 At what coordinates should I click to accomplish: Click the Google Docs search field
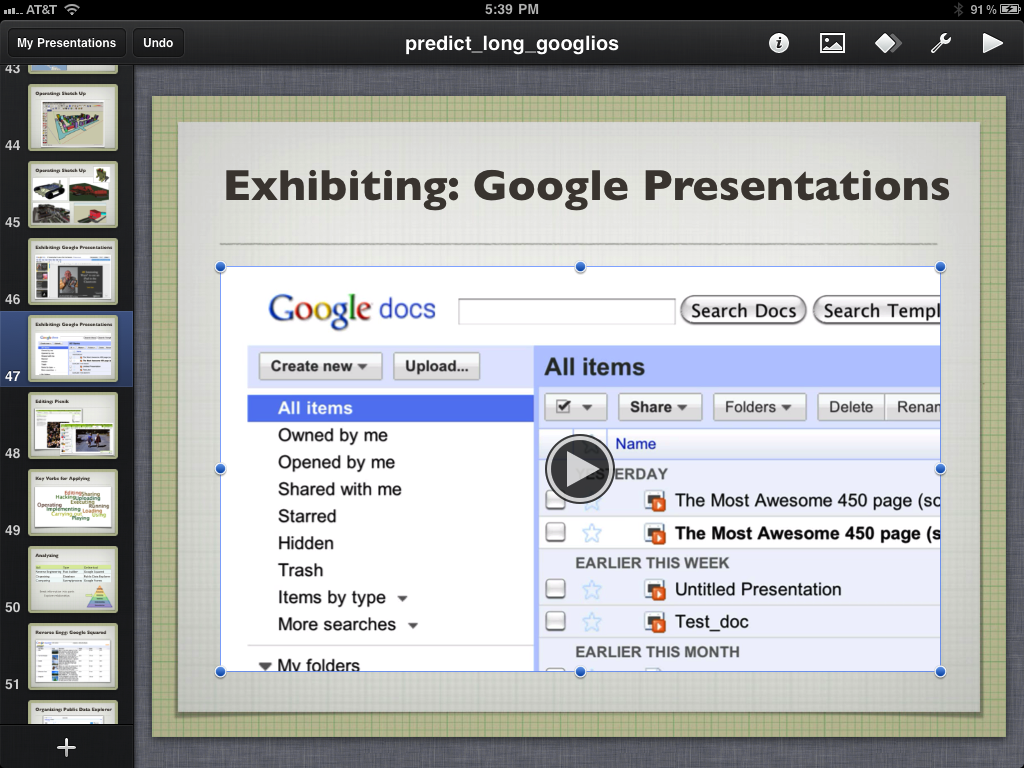pos(566,312)
